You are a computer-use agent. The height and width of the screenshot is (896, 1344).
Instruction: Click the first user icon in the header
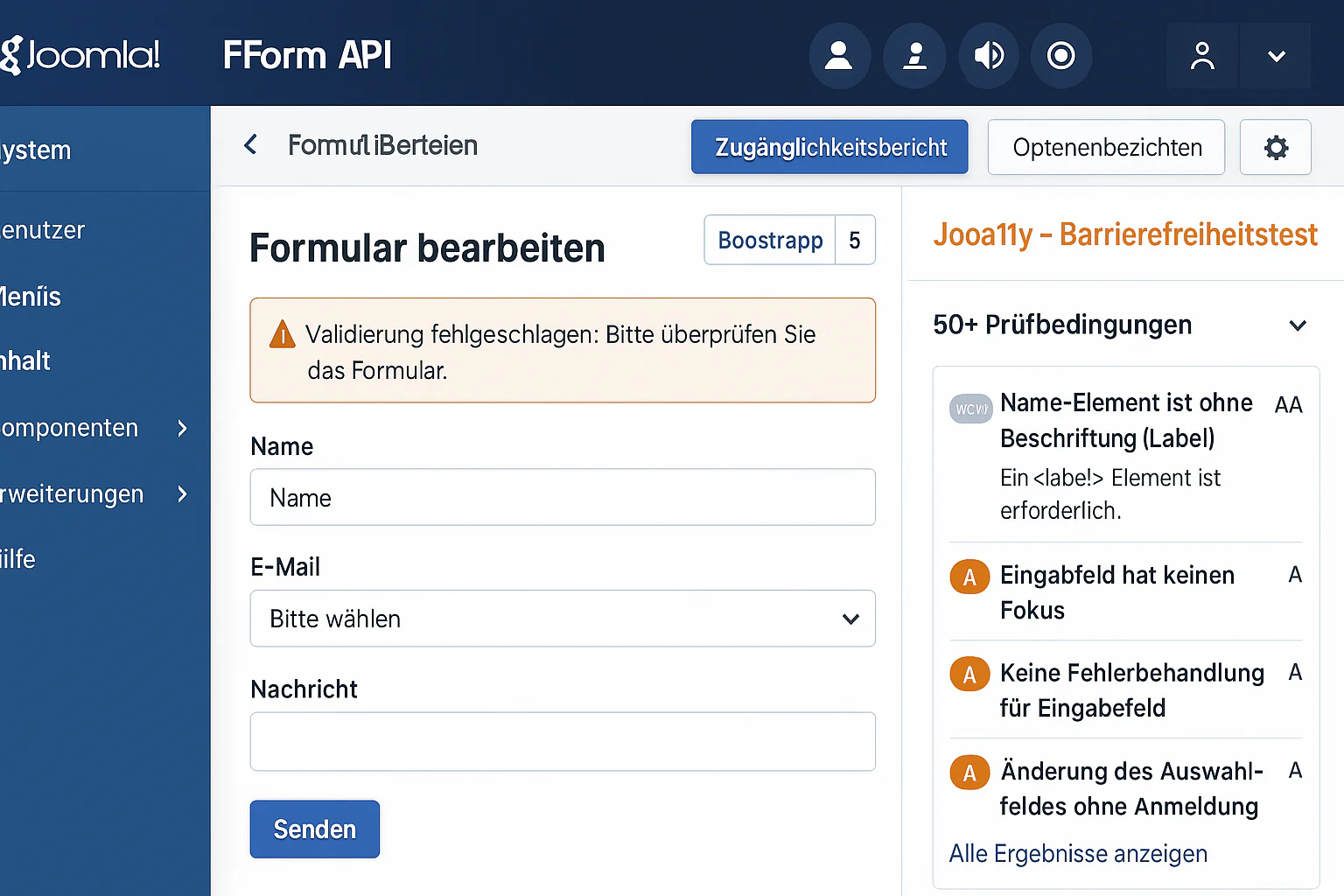(839, 55)
